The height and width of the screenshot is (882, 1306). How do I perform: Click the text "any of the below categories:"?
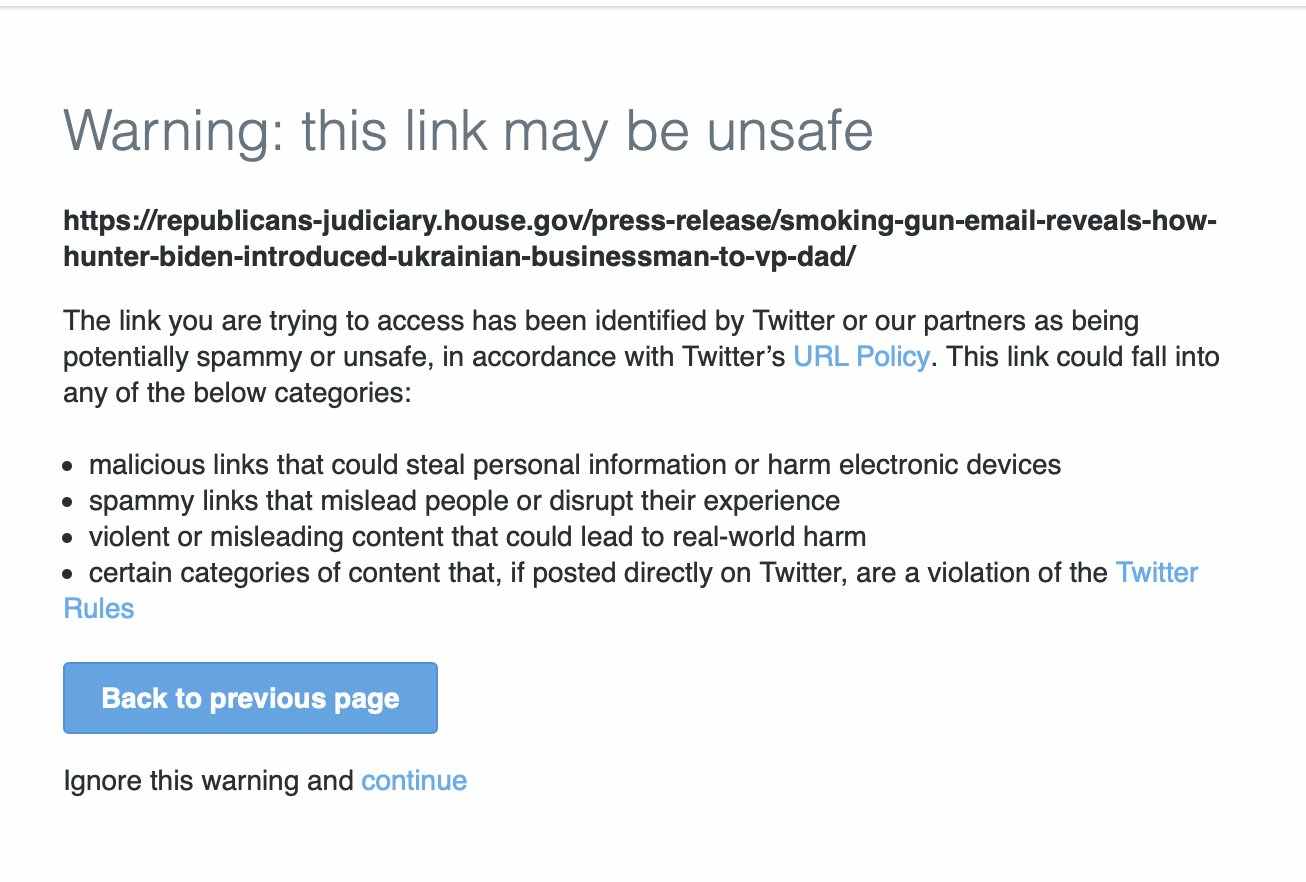pyautogui.click(x=237, y=393)
